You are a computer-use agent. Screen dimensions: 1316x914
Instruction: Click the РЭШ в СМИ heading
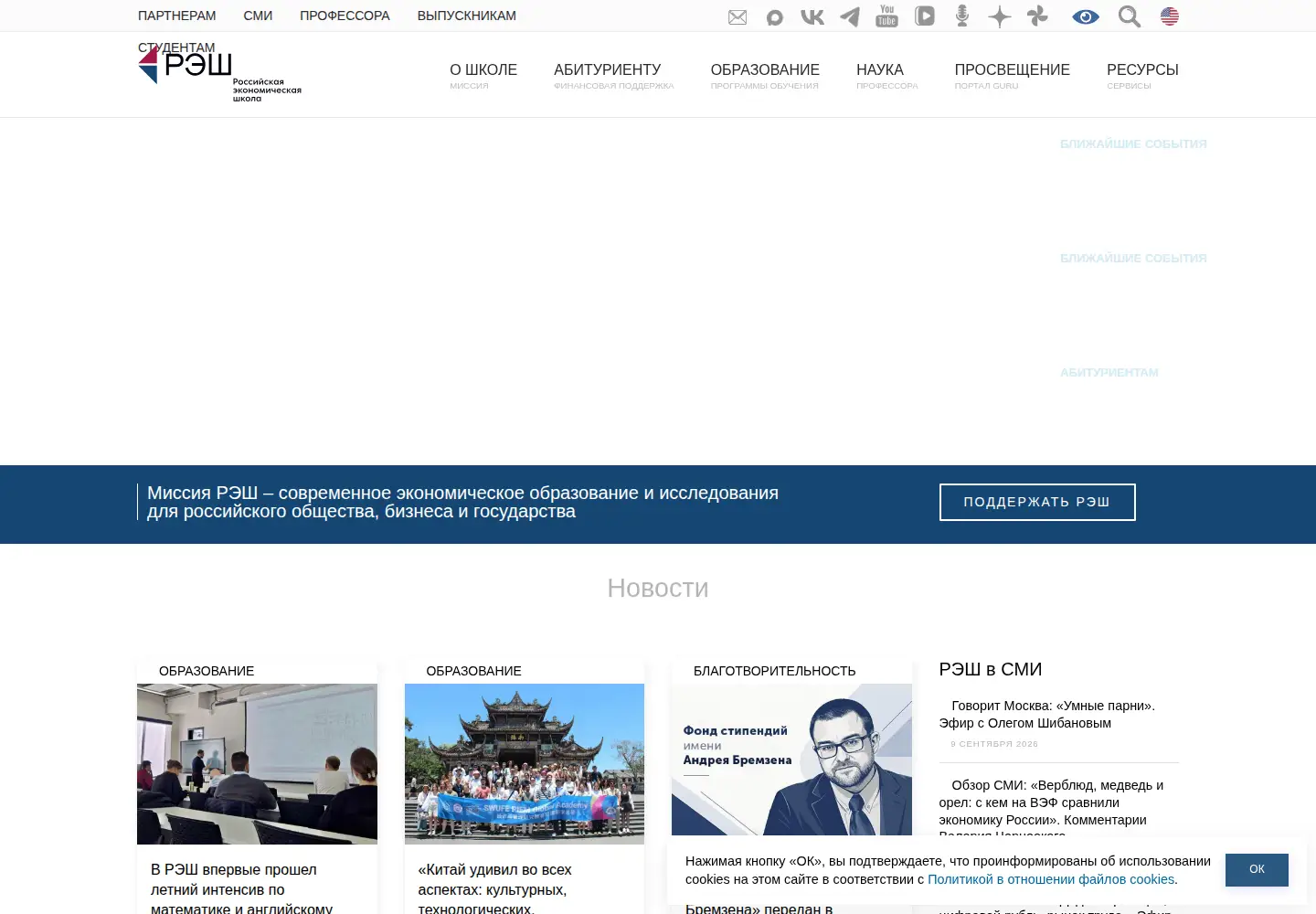(x=991, y=669)
